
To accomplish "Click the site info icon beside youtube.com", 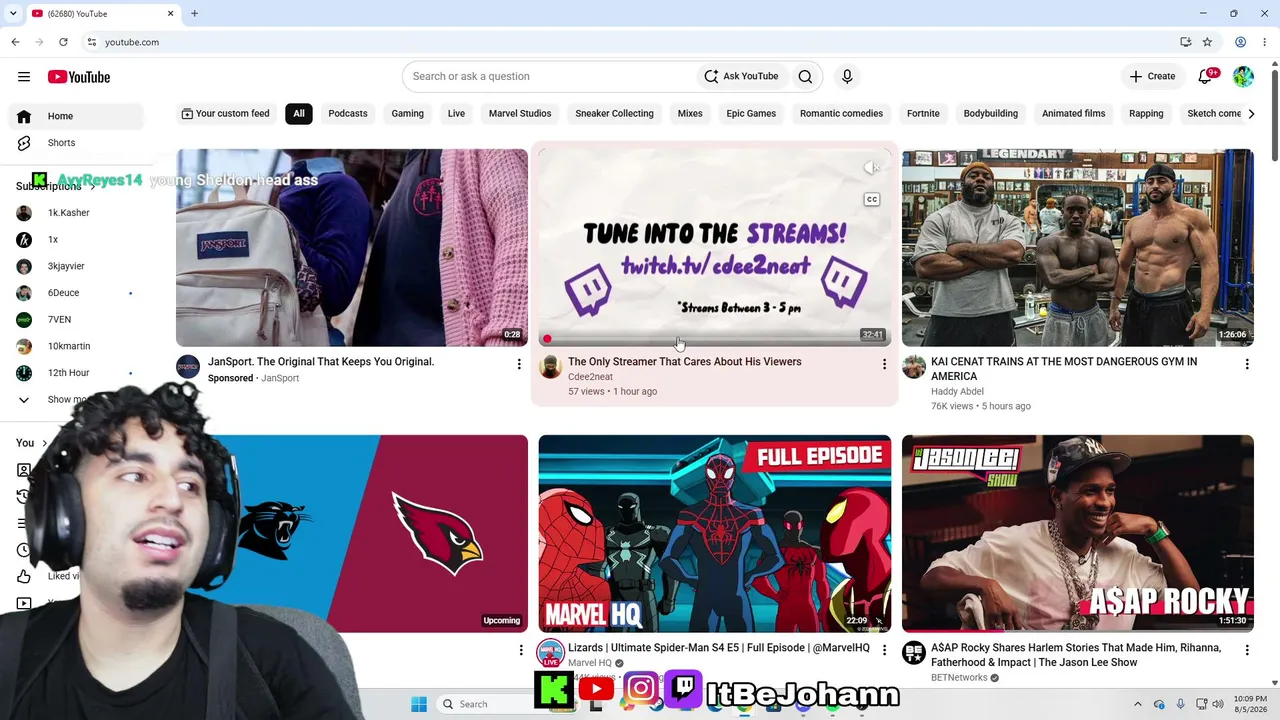I will [x=91, y=42].
